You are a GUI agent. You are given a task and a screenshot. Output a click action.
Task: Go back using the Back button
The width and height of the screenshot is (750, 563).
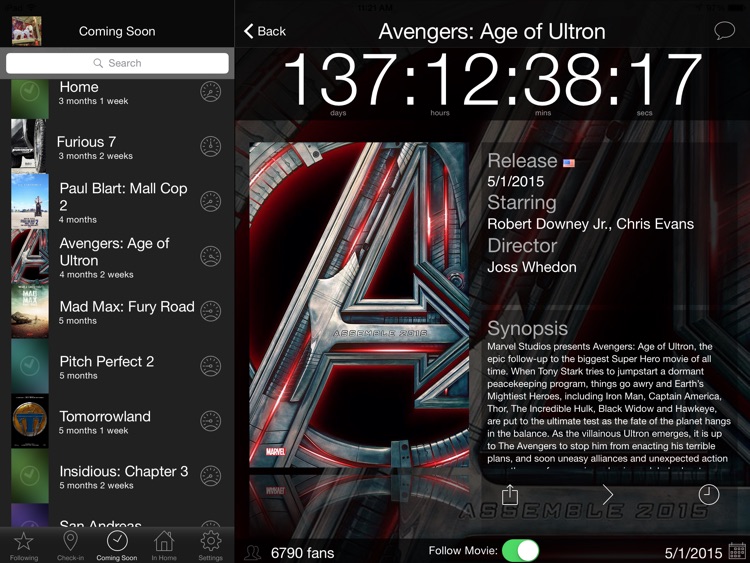pos(265,32)
